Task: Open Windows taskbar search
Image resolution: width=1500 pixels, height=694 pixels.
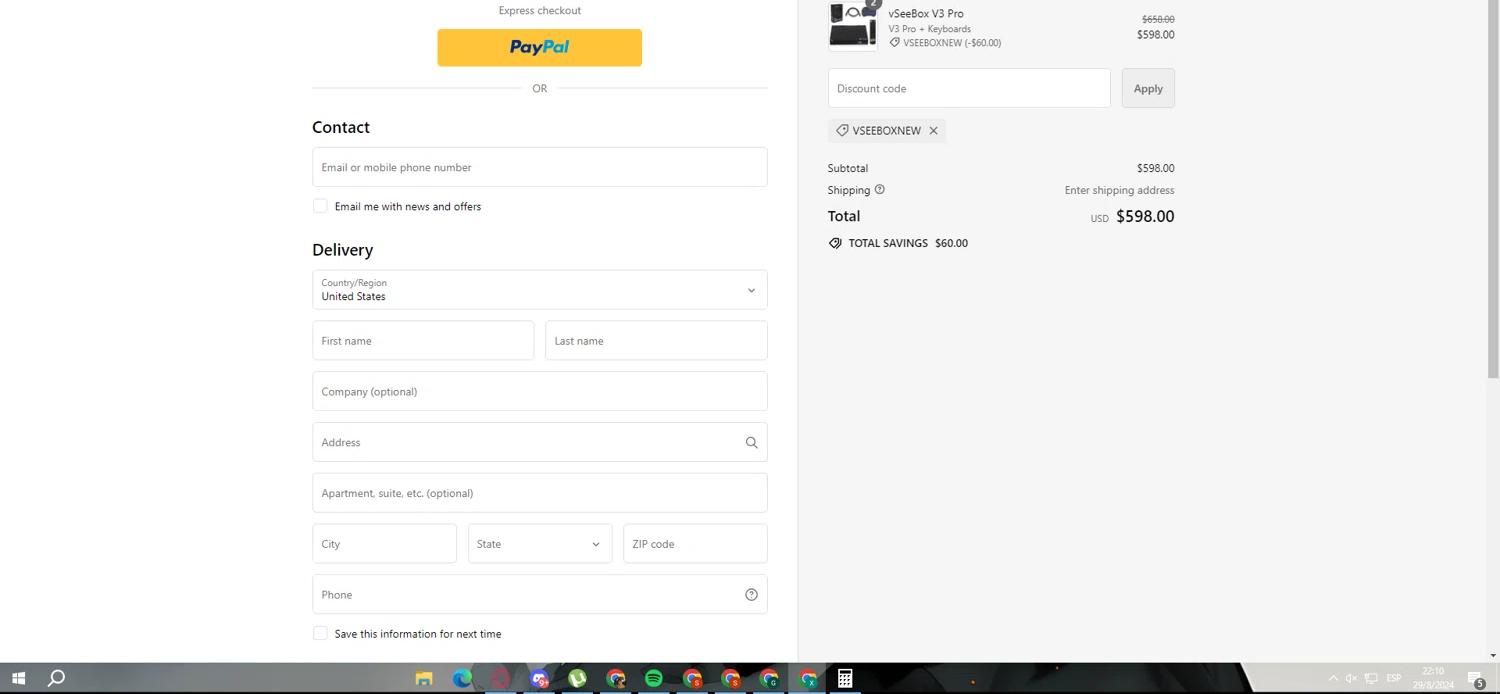Action: click(57, 678)
